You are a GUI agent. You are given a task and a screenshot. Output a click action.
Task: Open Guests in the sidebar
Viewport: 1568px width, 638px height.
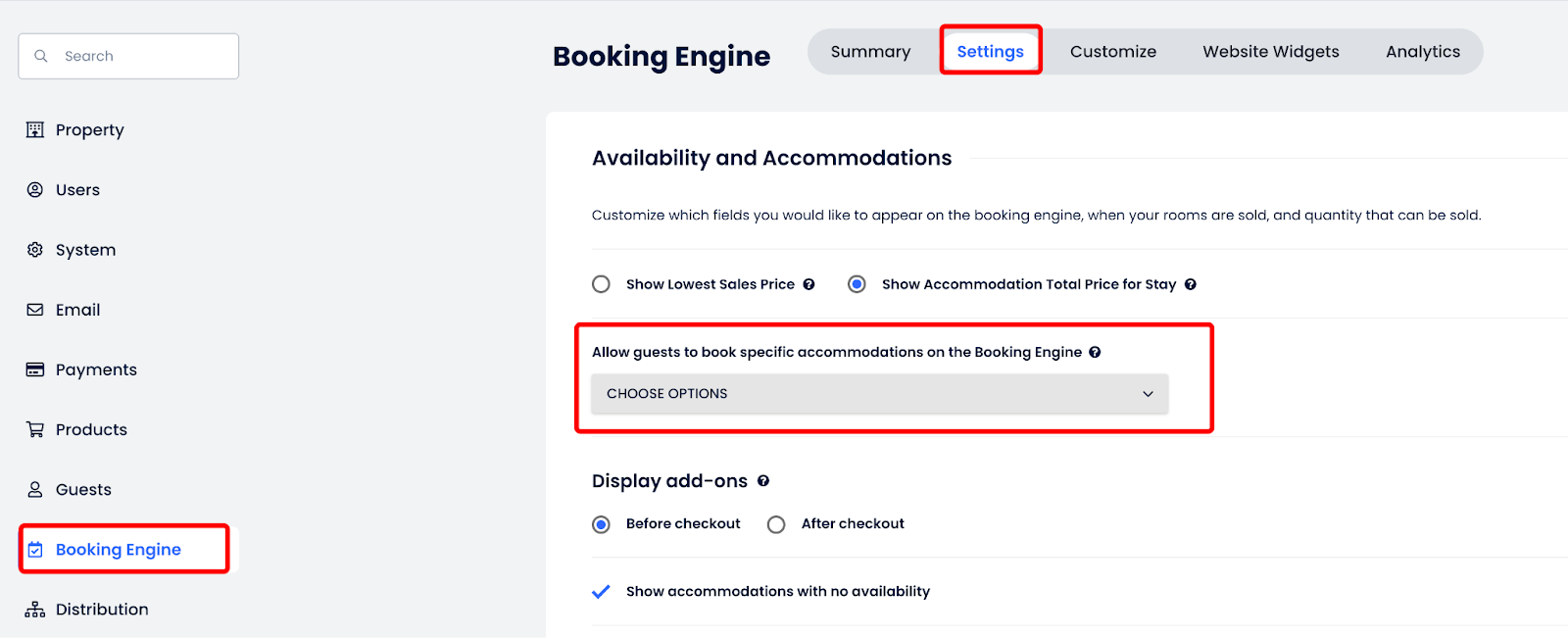point(83,490)
